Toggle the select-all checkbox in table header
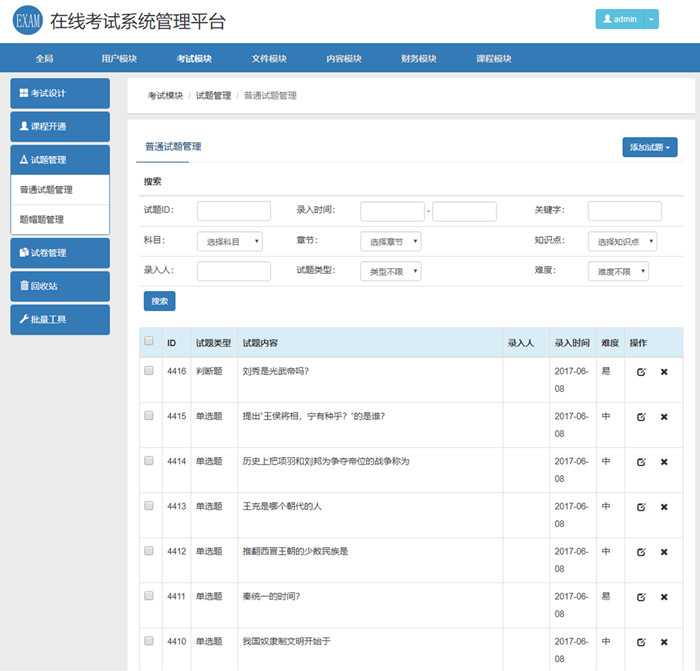This screenshot has width=700, height=671. (x=149, y=341)
